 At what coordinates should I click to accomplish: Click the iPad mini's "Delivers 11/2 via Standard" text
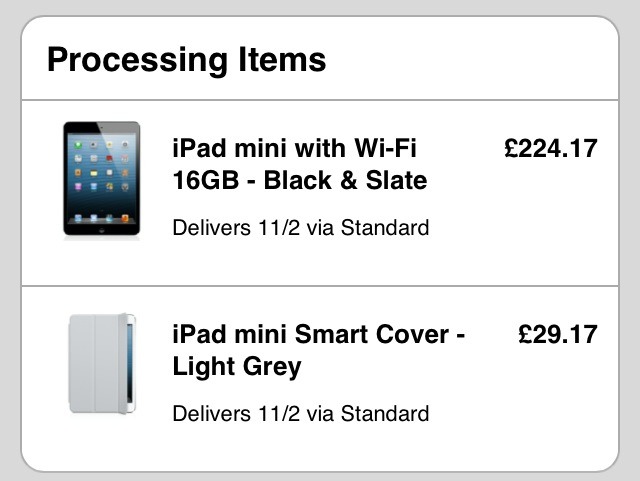coord(300,228)
